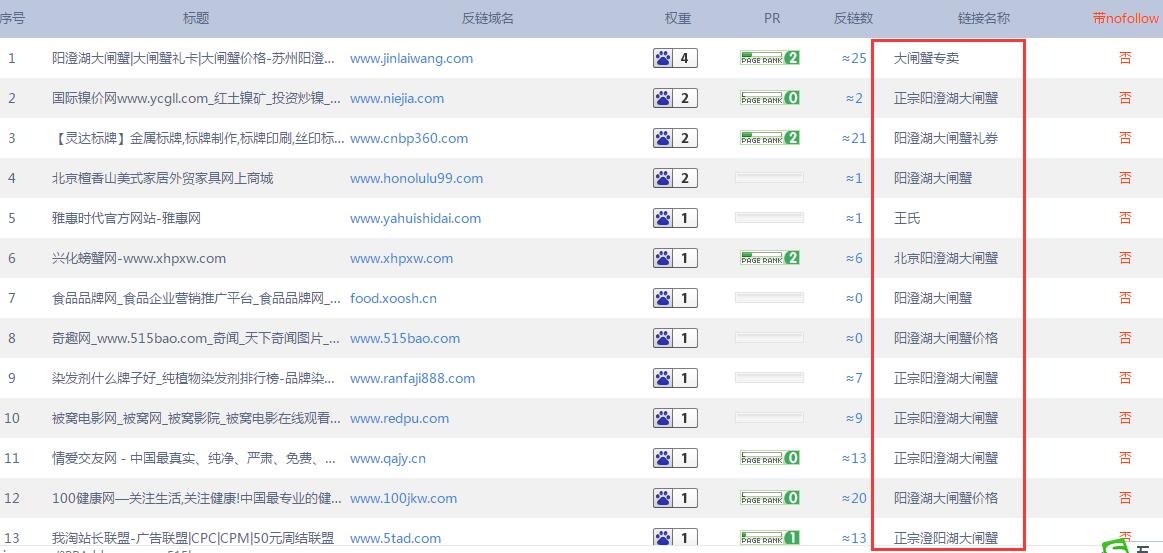This screenshot has height=553, width=1163.
Task: Click Baidu weight paw icon for jinlaiwang.com row
Action: click(x=662, y=58)
